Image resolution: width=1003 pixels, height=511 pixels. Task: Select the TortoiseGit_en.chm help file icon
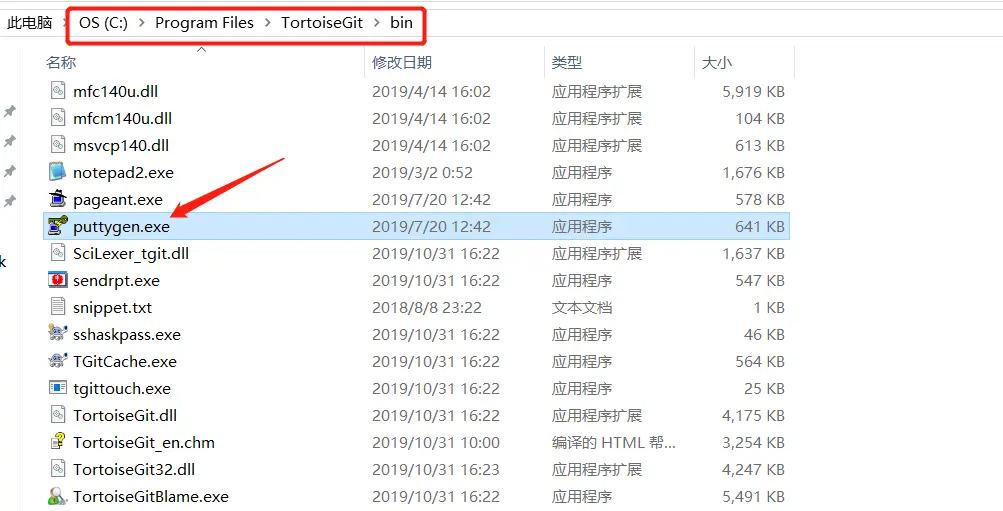pos(58,441)
